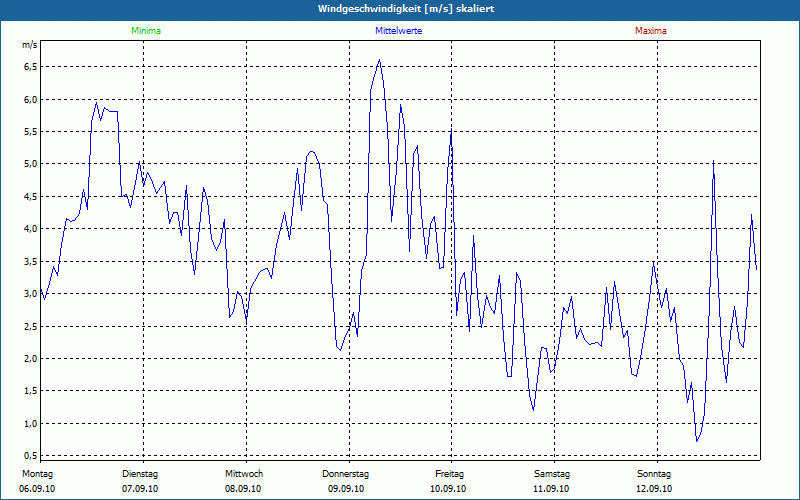Click the date 11.09.10
The height and width of the screenshot is (500, 800).
click(551, 489)
